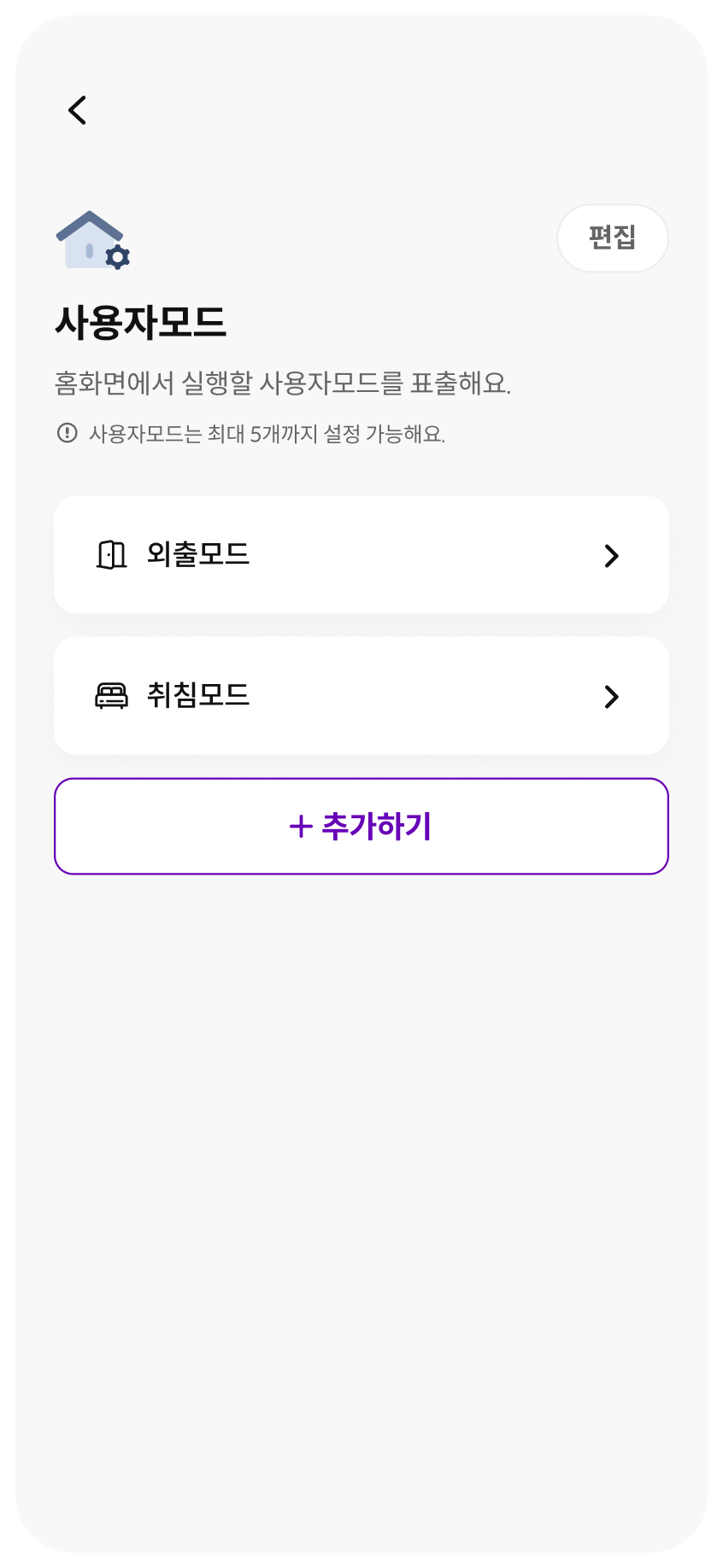The image size is (723, 1568).
Task: Expand 외출모드 using its right chevron
Action: click(x=611, y=556)
